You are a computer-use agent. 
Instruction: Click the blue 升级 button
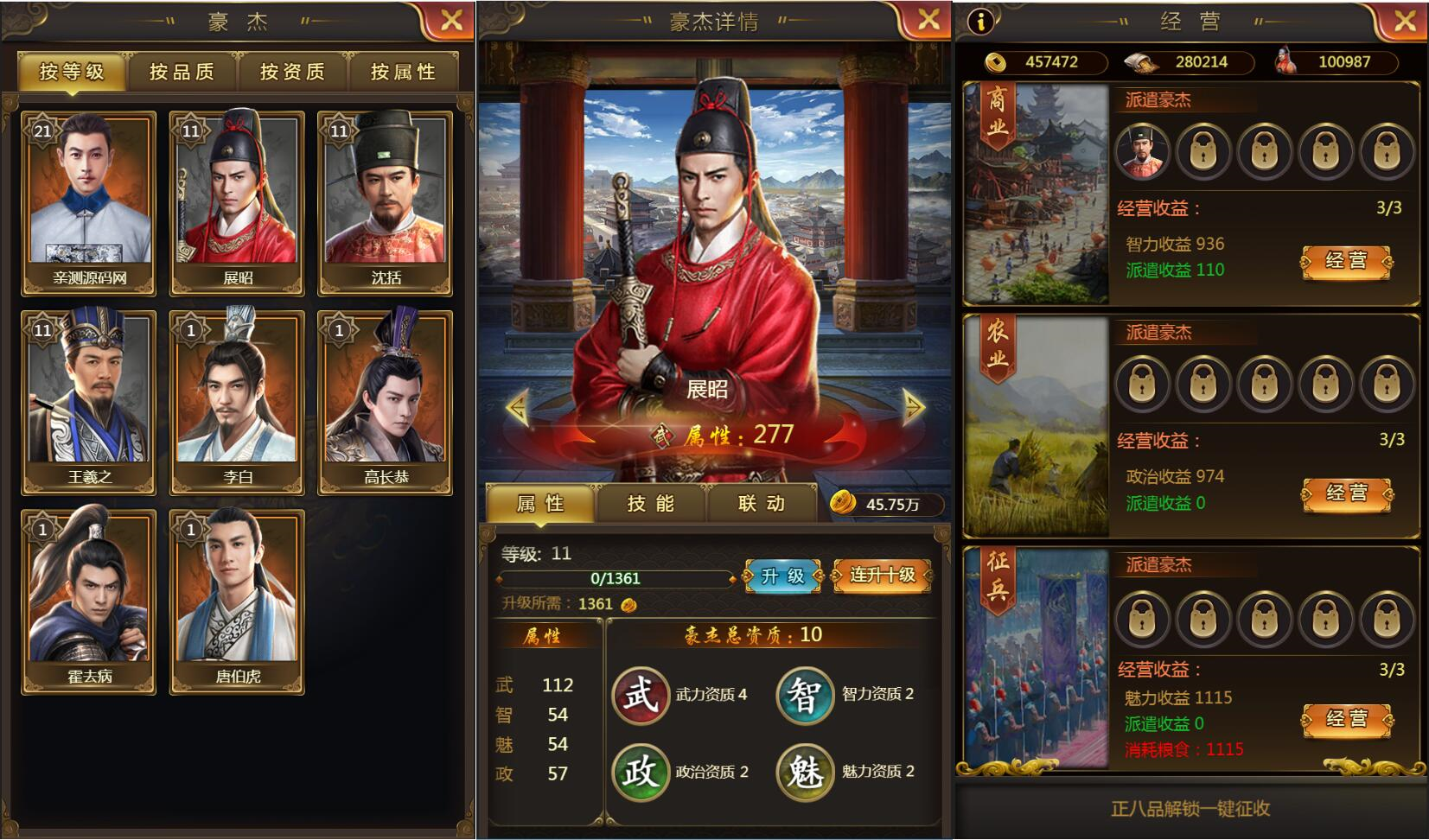coord(783,576)
